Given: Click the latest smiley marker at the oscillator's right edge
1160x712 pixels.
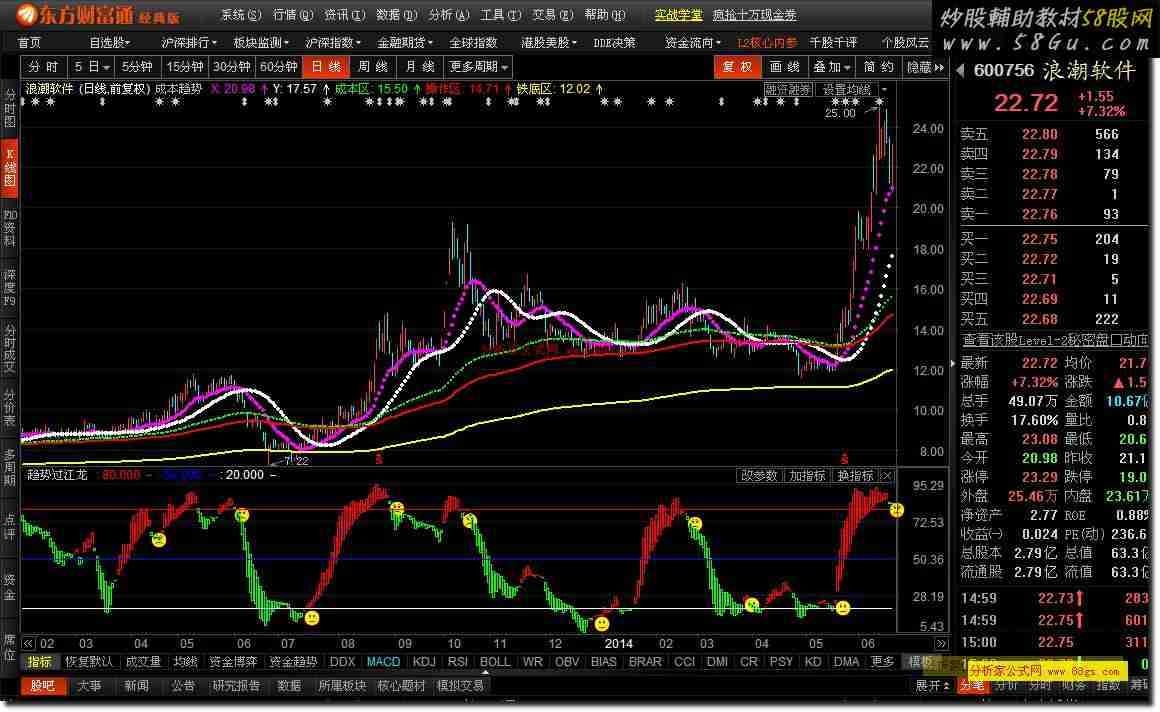Looking at the screenshot, I should tap(897, 510).
